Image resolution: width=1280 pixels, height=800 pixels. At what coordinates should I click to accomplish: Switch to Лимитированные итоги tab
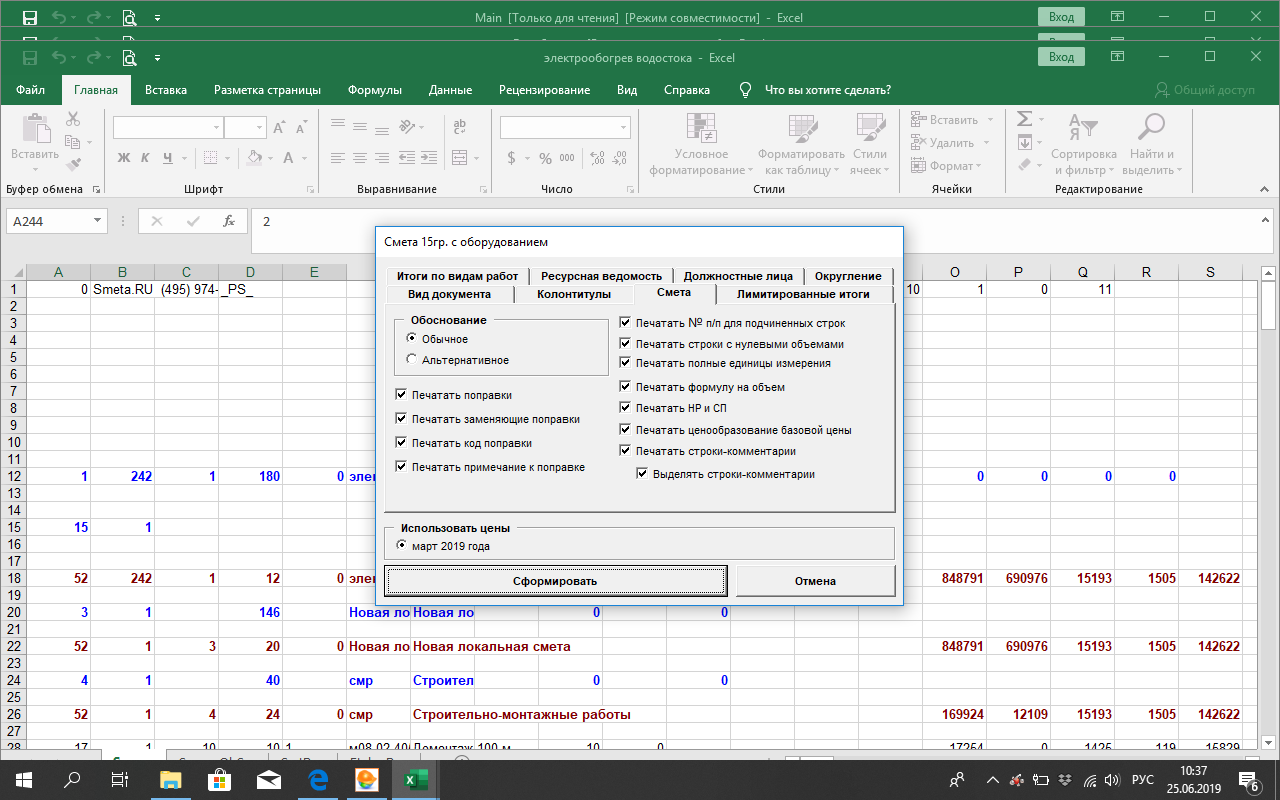(x=803, y=294)
